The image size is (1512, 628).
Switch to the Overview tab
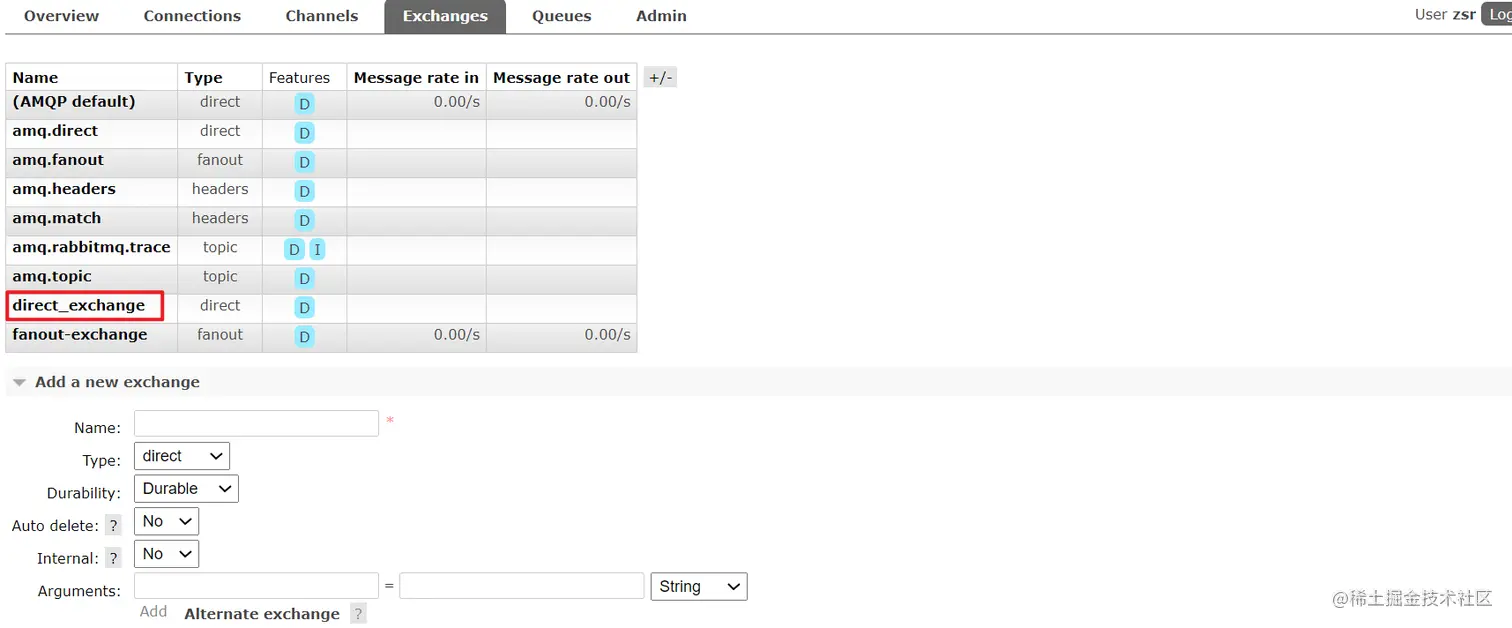61,16
